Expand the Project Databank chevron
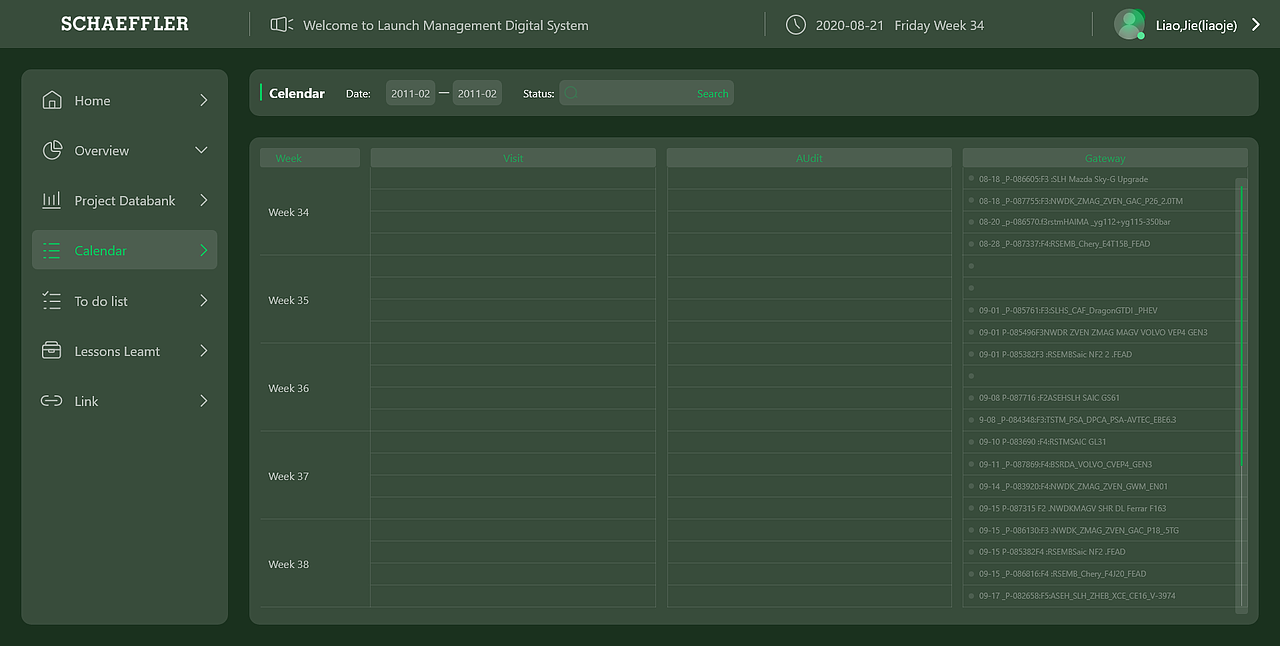Image resolution: width=1280 pixels, height=646 pixels. 204,200
